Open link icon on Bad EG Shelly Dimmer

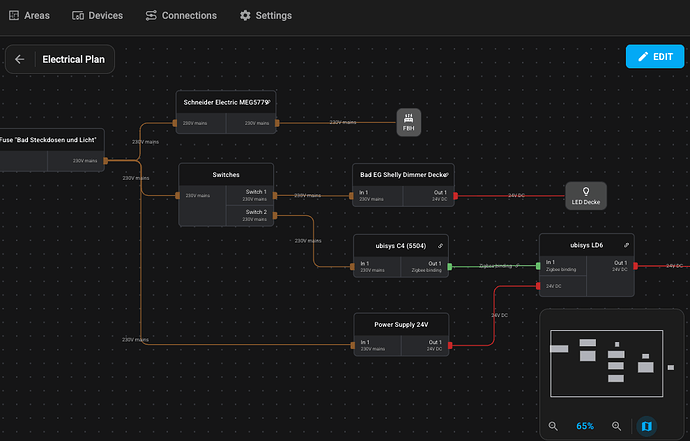pos(446,175)
